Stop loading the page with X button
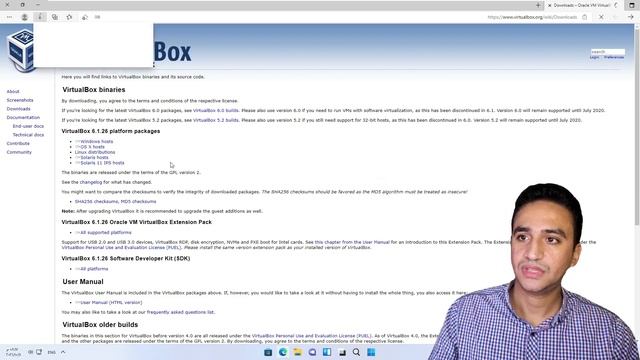 click(x=601, y=17)
